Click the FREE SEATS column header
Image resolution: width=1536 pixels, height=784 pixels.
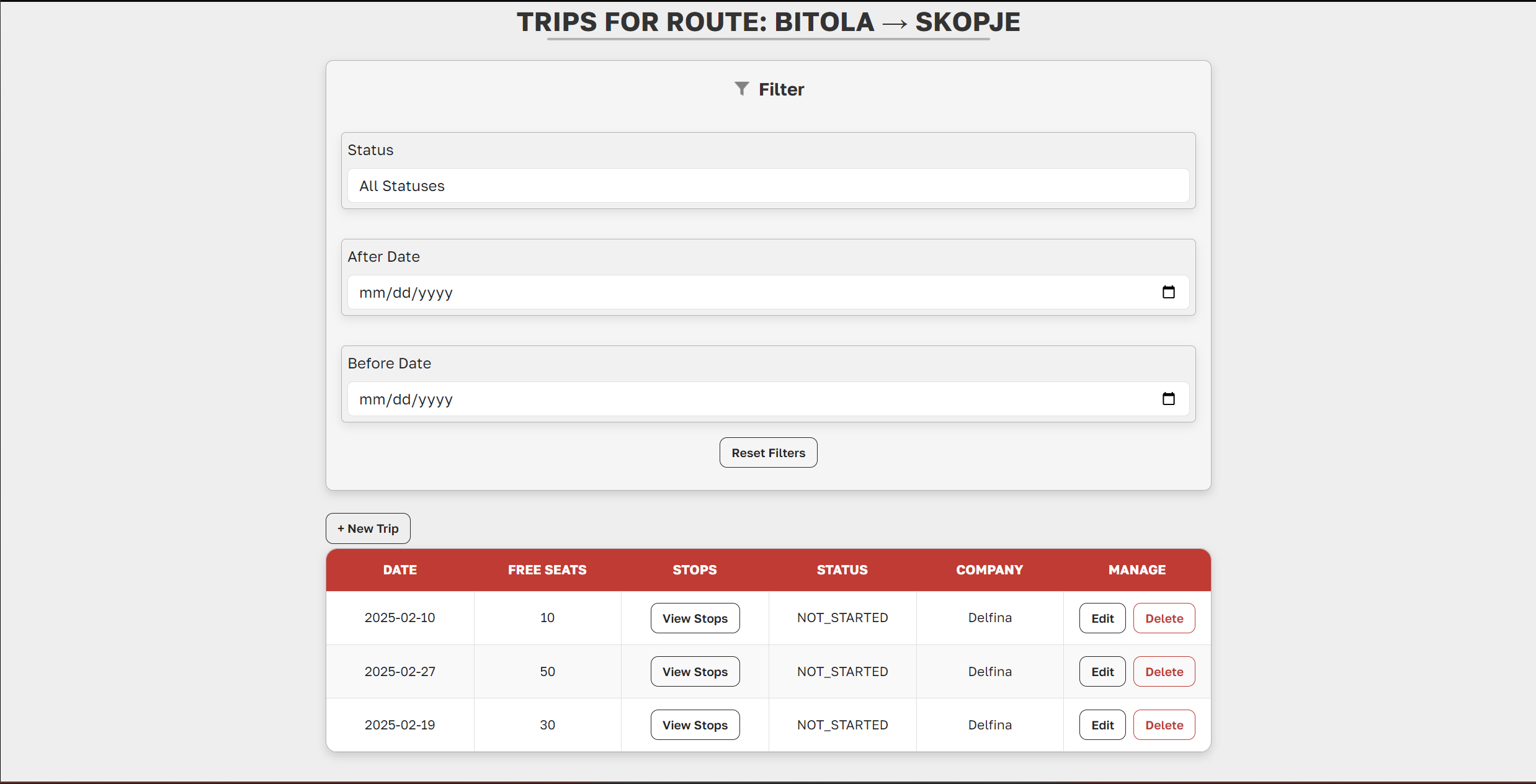pos(547,570)
